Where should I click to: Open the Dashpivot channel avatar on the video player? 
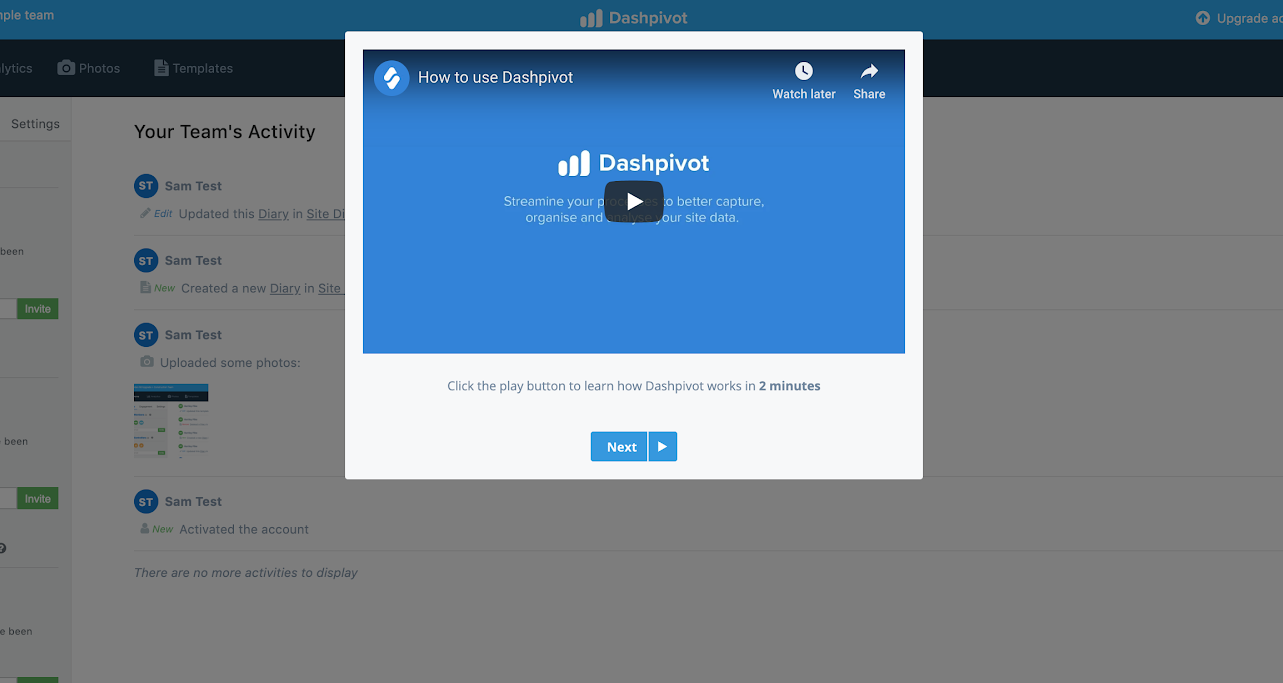pyautogui.click(x=391, y=77)
